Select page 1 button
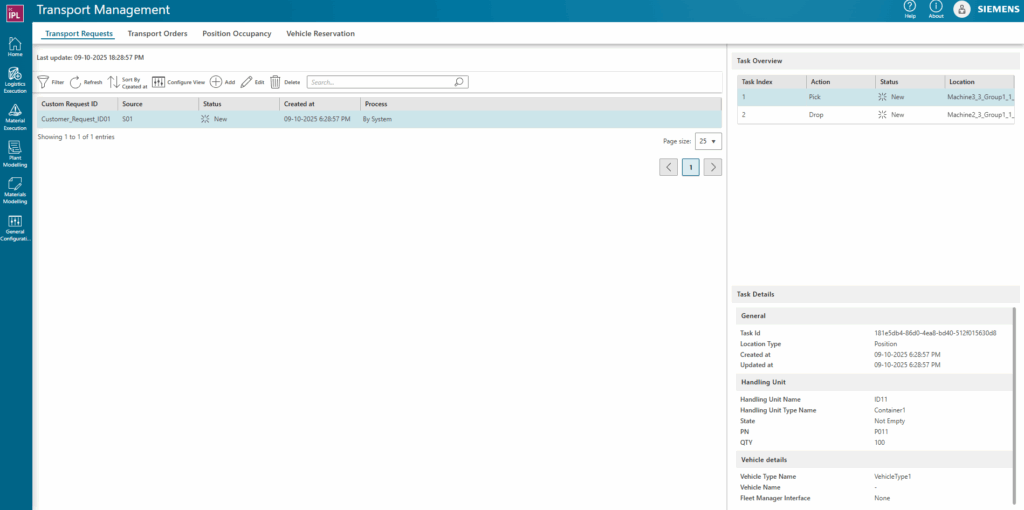 [x=690, y=167]
